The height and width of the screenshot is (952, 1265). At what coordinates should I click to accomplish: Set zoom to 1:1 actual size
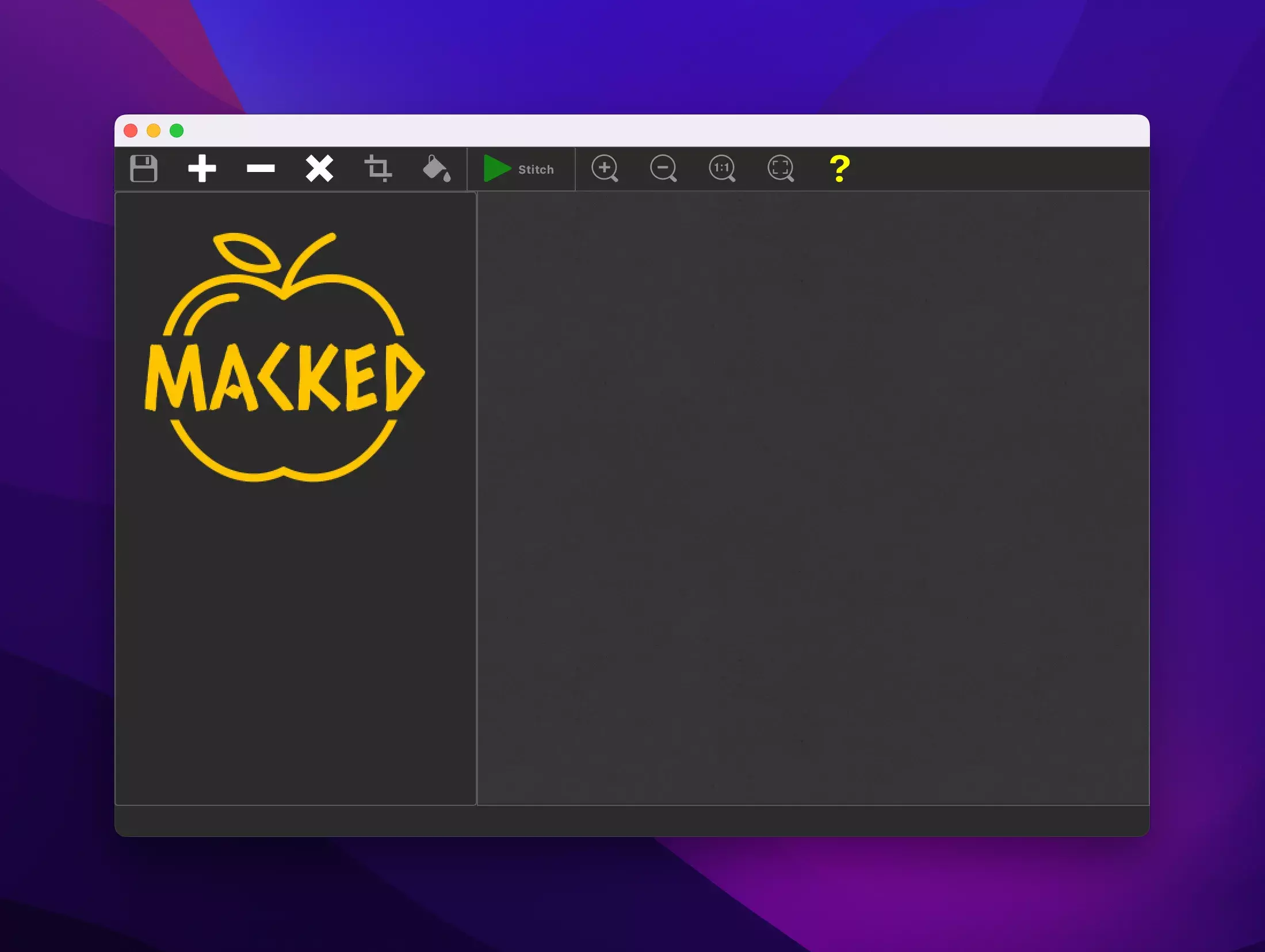(722, 169)
